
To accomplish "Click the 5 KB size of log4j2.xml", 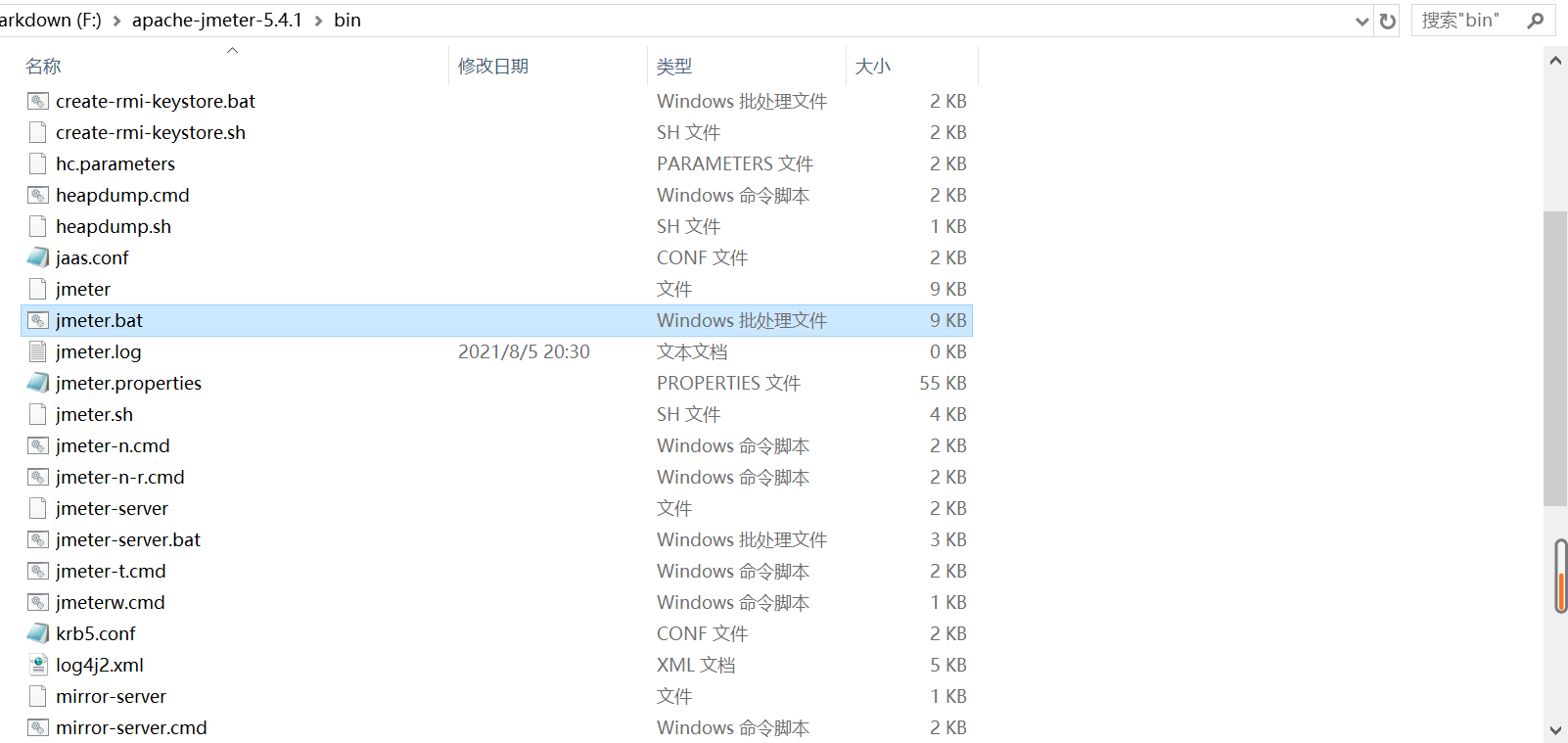I will point(948,665).
